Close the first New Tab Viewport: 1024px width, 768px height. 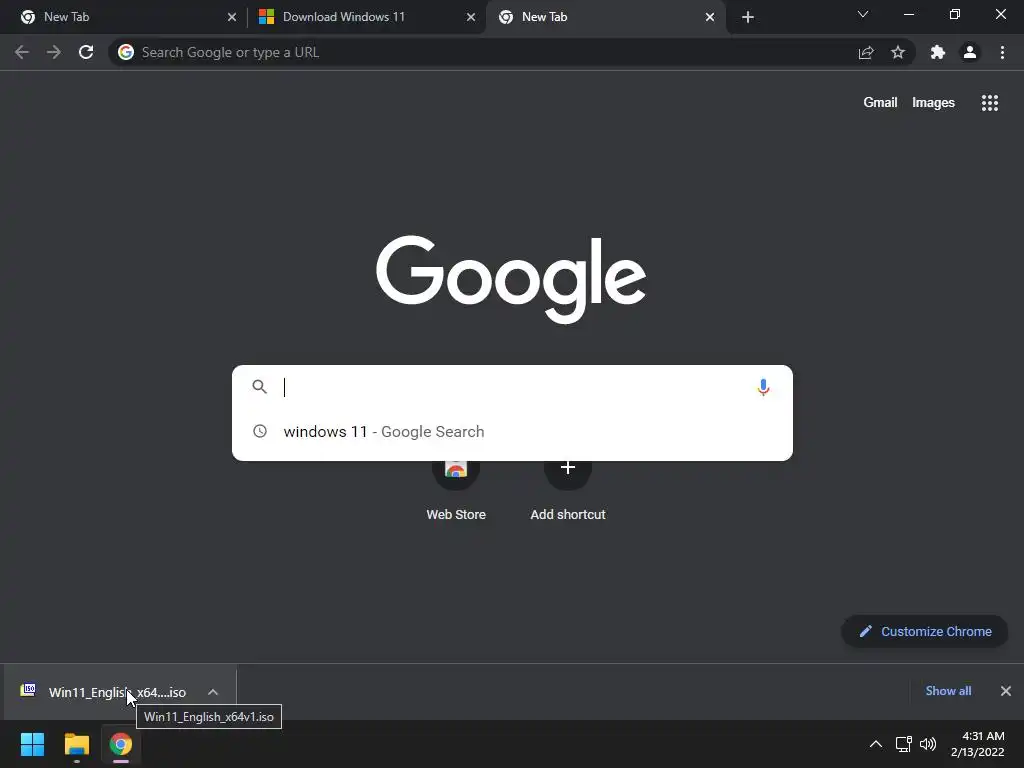(x=232, y=17)
